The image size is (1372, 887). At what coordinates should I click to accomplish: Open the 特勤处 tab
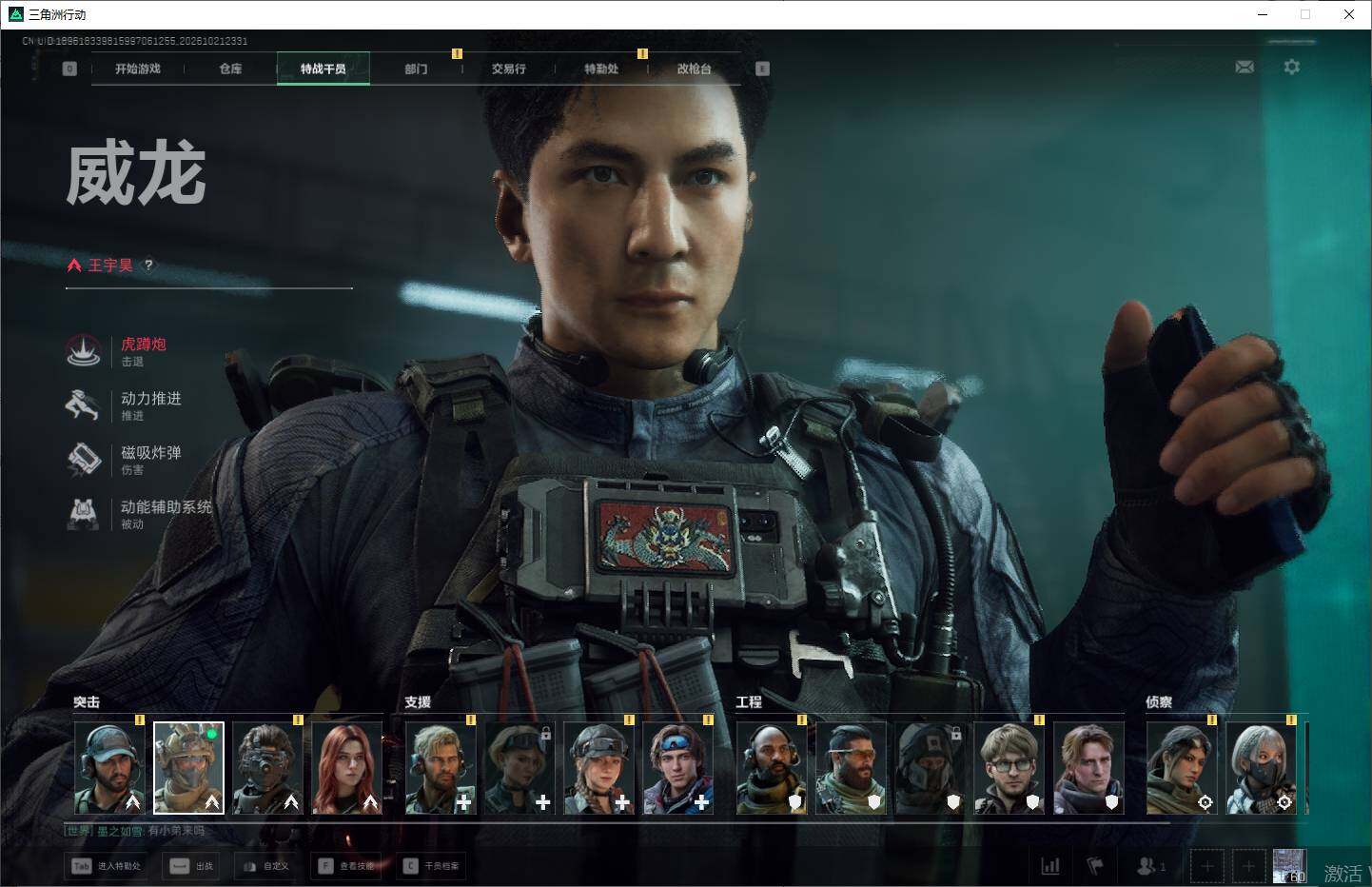(x=601, y=69)
